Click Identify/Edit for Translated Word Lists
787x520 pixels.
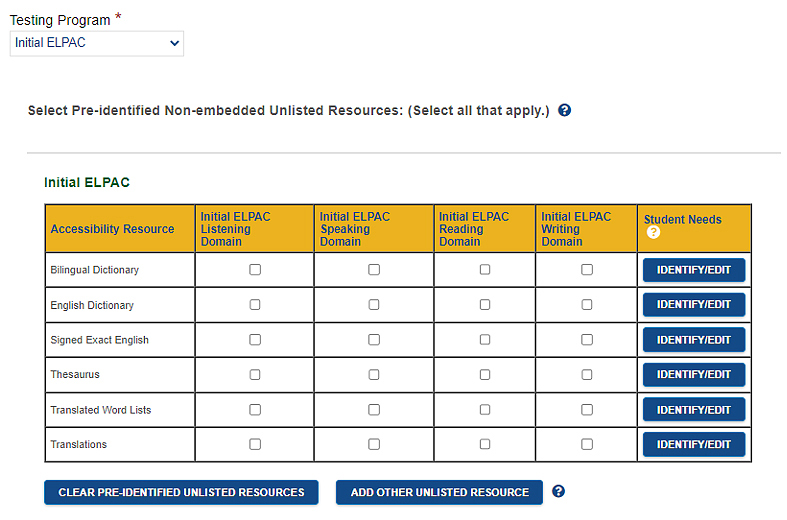coord(694,410)
